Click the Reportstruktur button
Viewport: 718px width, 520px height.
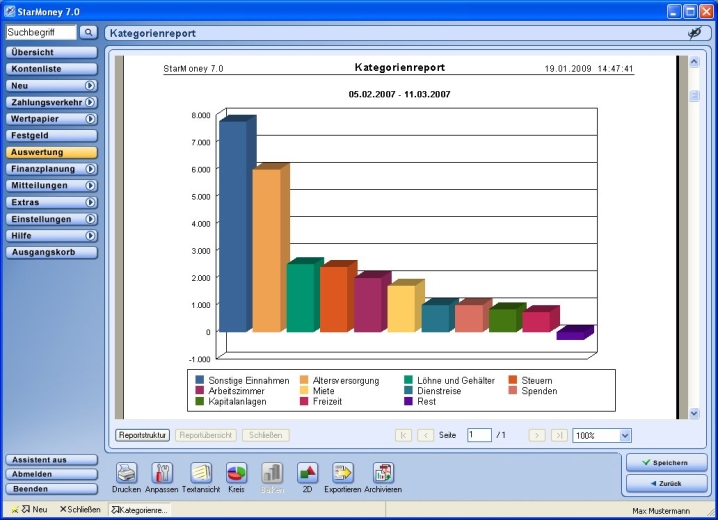[143, 436]
